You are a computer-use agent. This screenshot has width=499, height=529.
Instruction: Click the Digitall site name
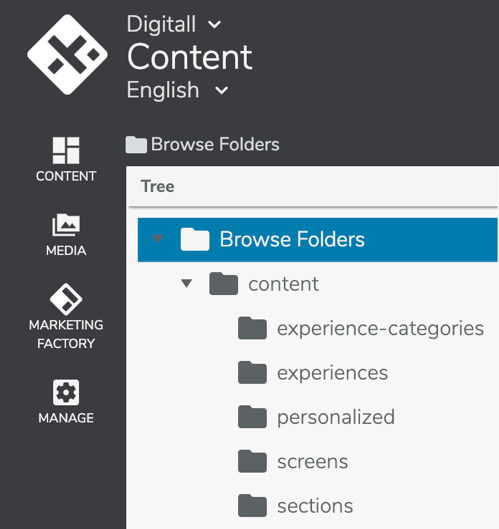(x=161, y=24)
